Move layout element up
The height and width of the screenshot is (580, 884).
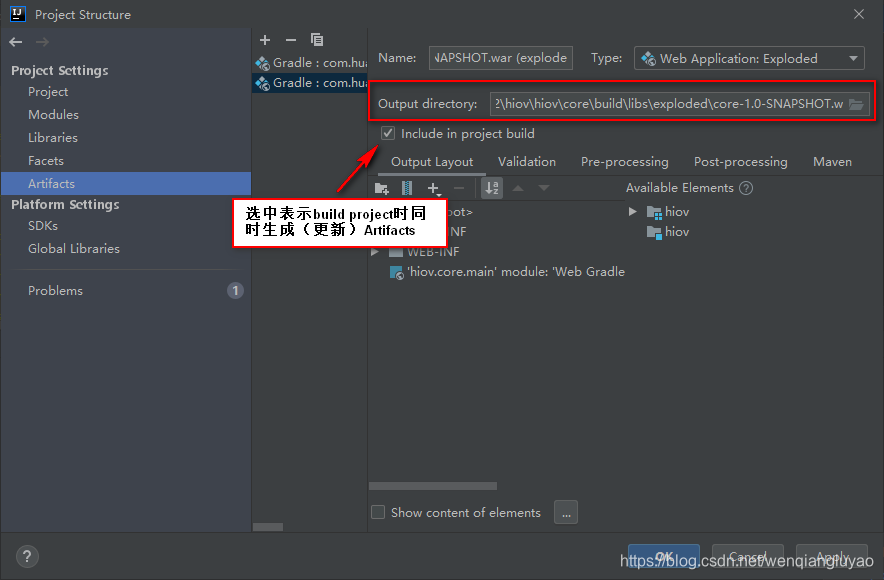[x=518, y=188]
